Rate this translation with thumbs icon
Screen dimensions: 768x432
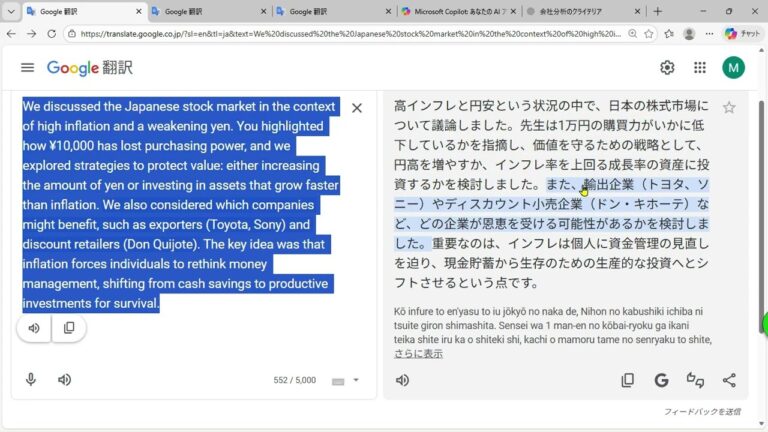[x=695, y=380]
